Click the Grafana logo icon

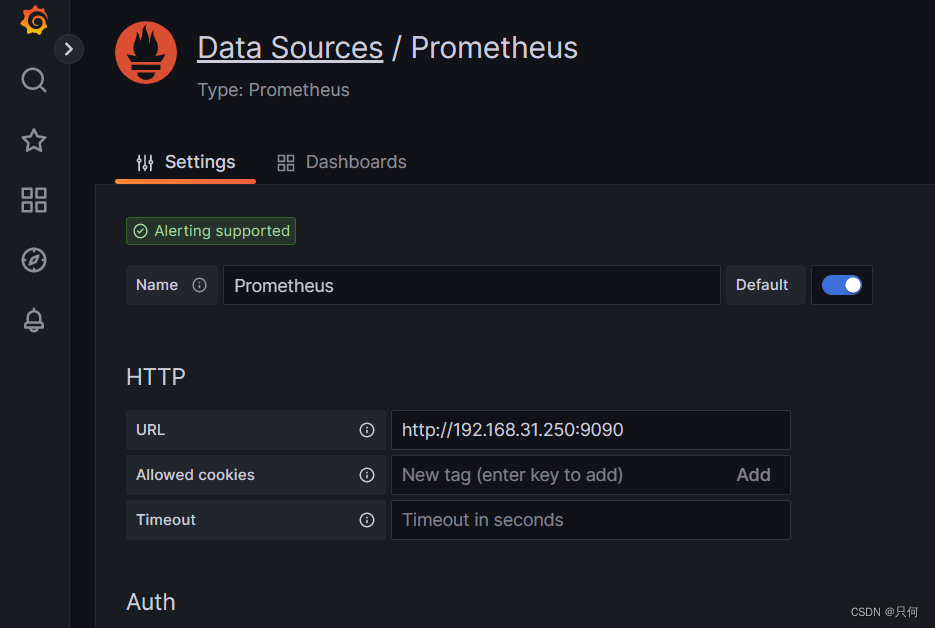point(34,21)
